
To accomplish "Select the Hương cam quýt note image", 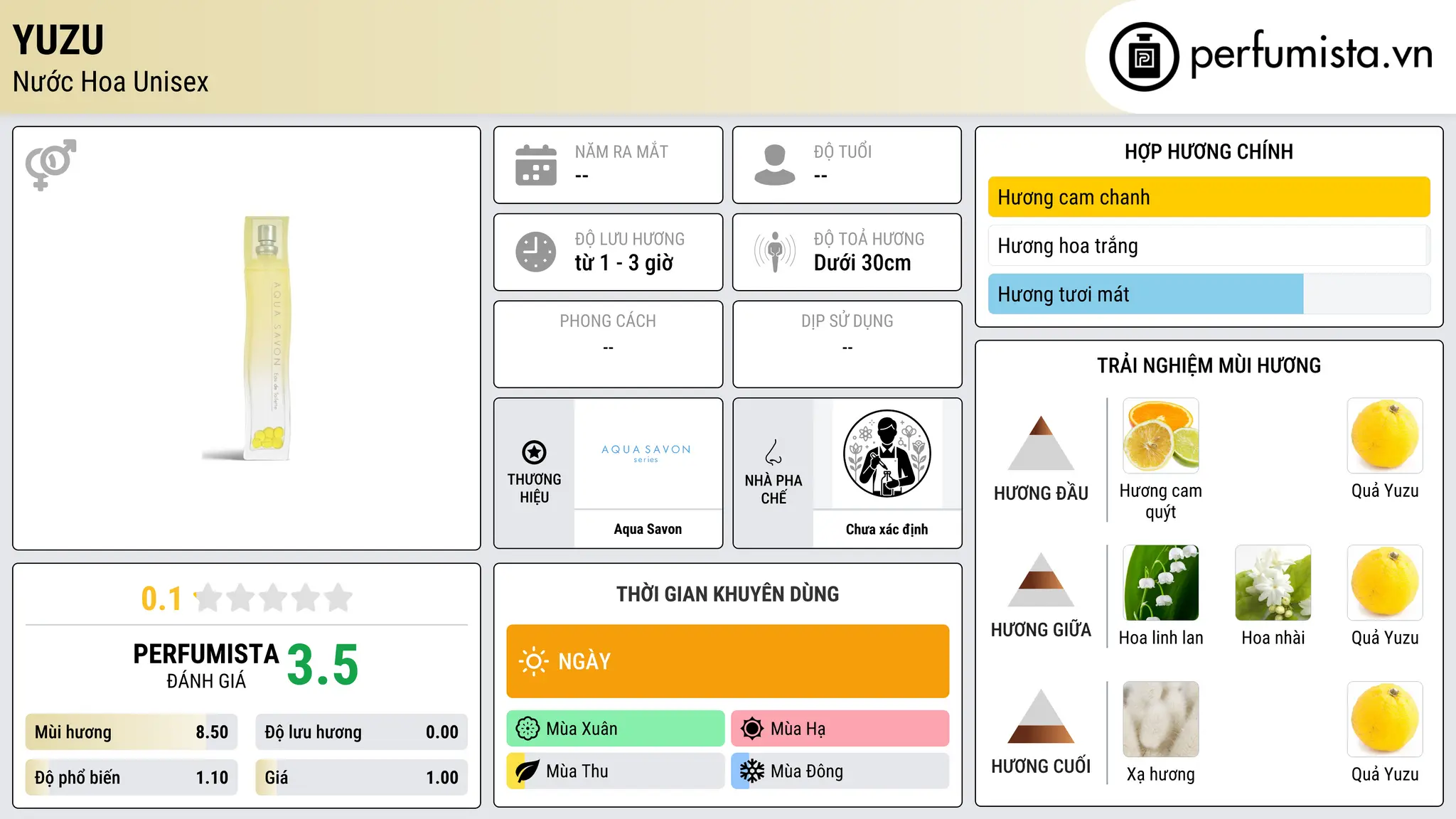I will click(x=1161, y=436).
